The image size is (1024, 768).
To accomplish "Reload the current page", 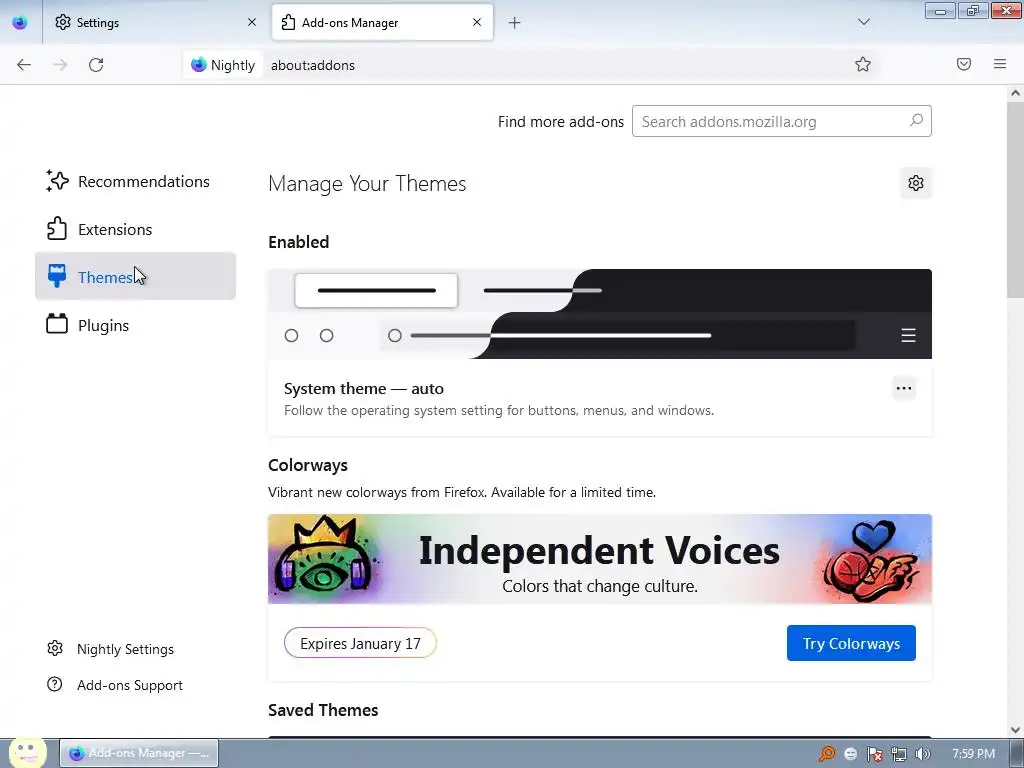I will 96,65.
